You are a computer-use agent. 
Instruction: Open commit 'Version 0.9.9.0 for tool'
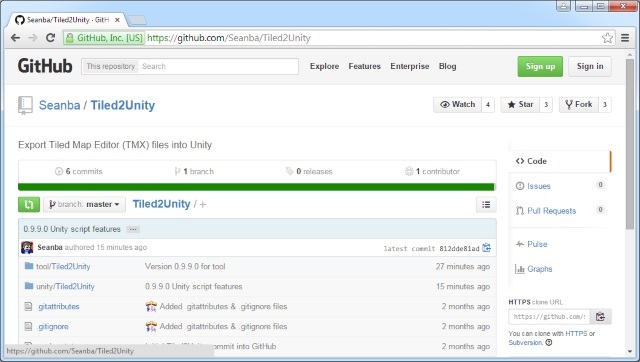[185, 267]
